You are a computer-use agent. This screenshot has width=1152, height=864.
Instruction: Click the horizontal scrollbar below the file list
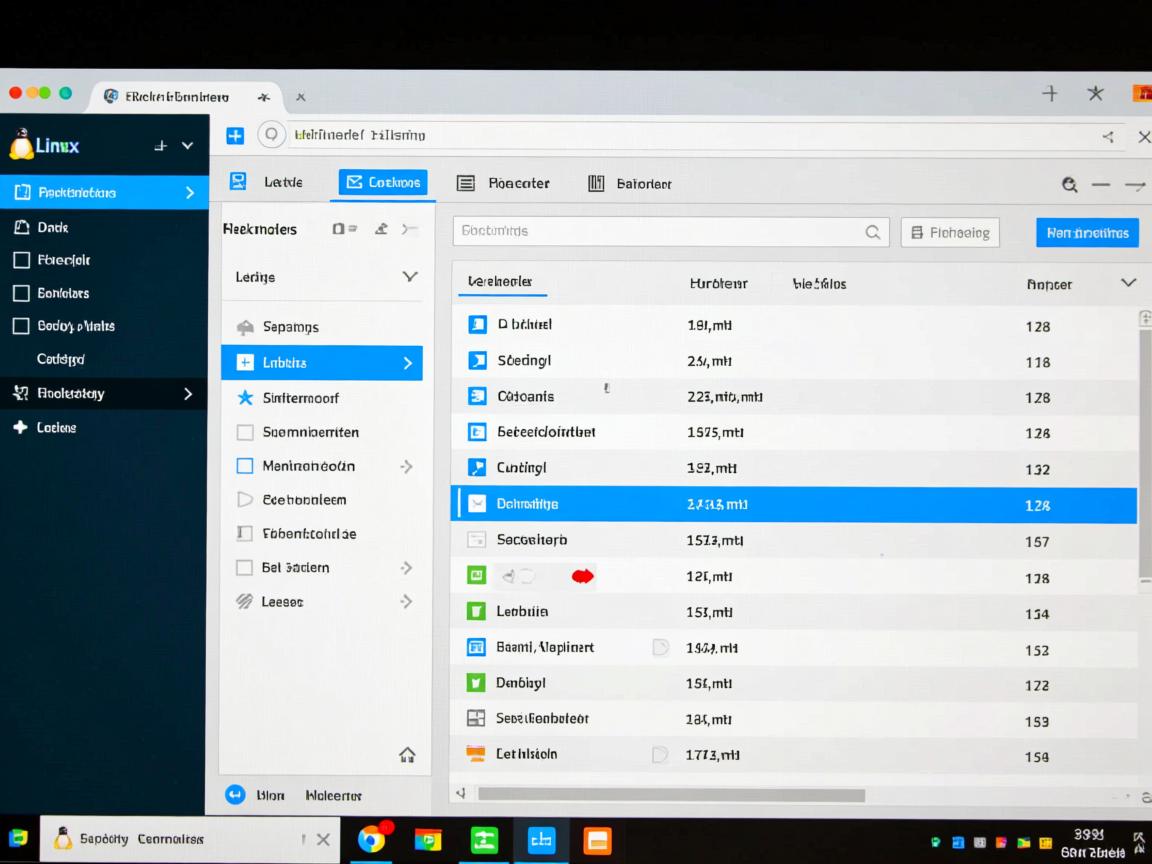point(671,795)
